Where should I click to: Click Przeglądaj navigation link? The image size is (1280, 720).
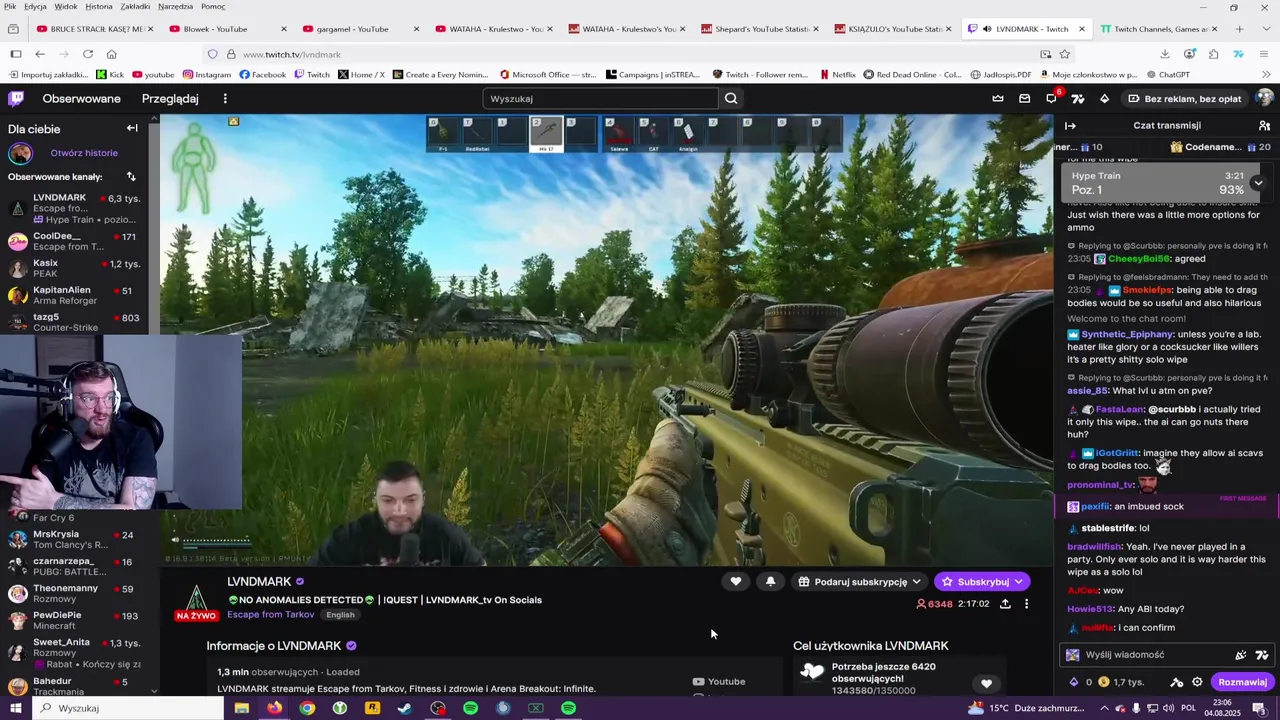point(170,98)
